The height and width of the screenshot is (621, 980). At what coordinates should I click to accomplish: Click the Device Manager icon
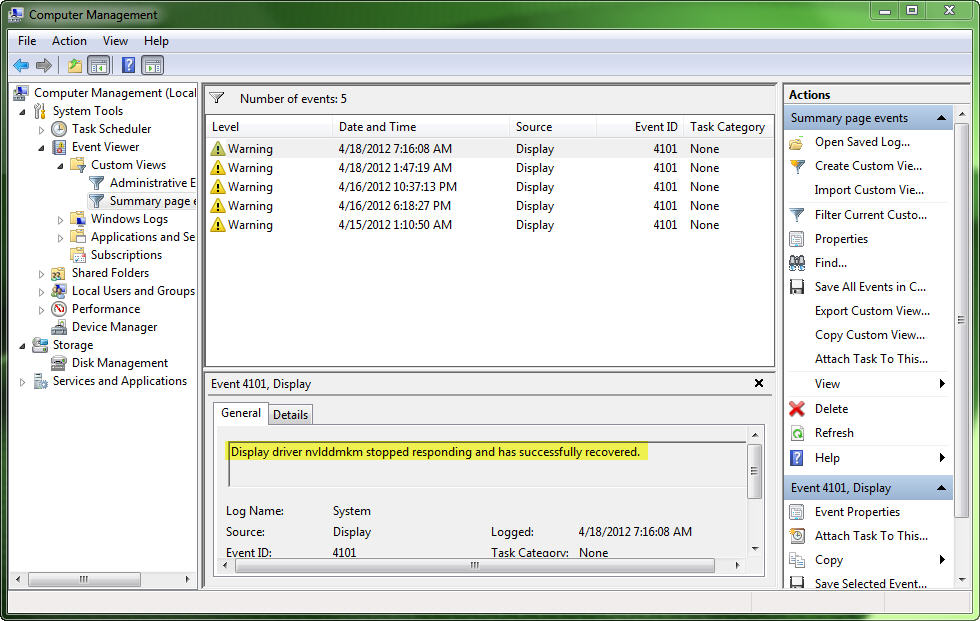[x=59, y=327]
